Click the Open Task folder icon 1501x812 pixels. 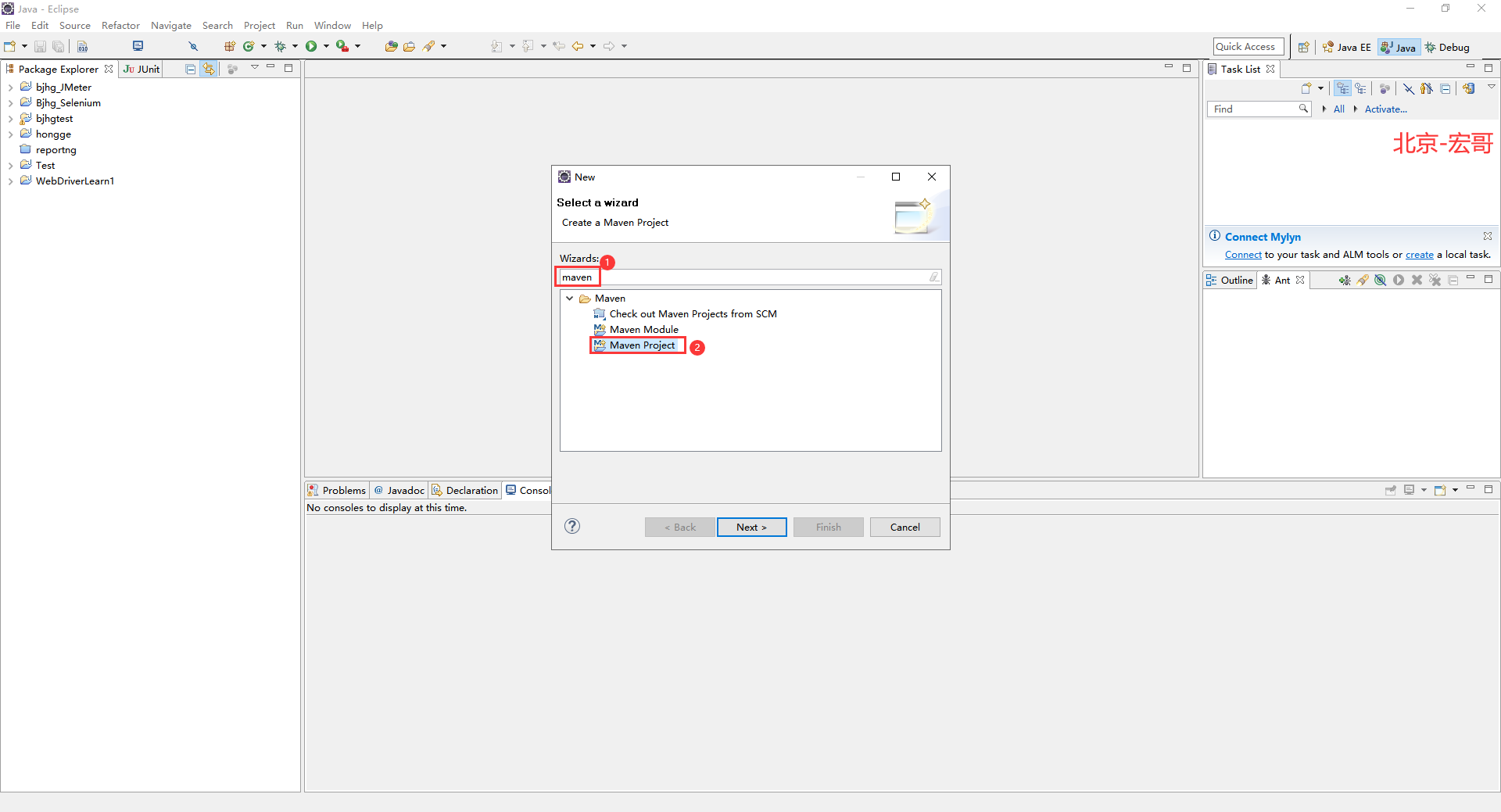point(409,46)
